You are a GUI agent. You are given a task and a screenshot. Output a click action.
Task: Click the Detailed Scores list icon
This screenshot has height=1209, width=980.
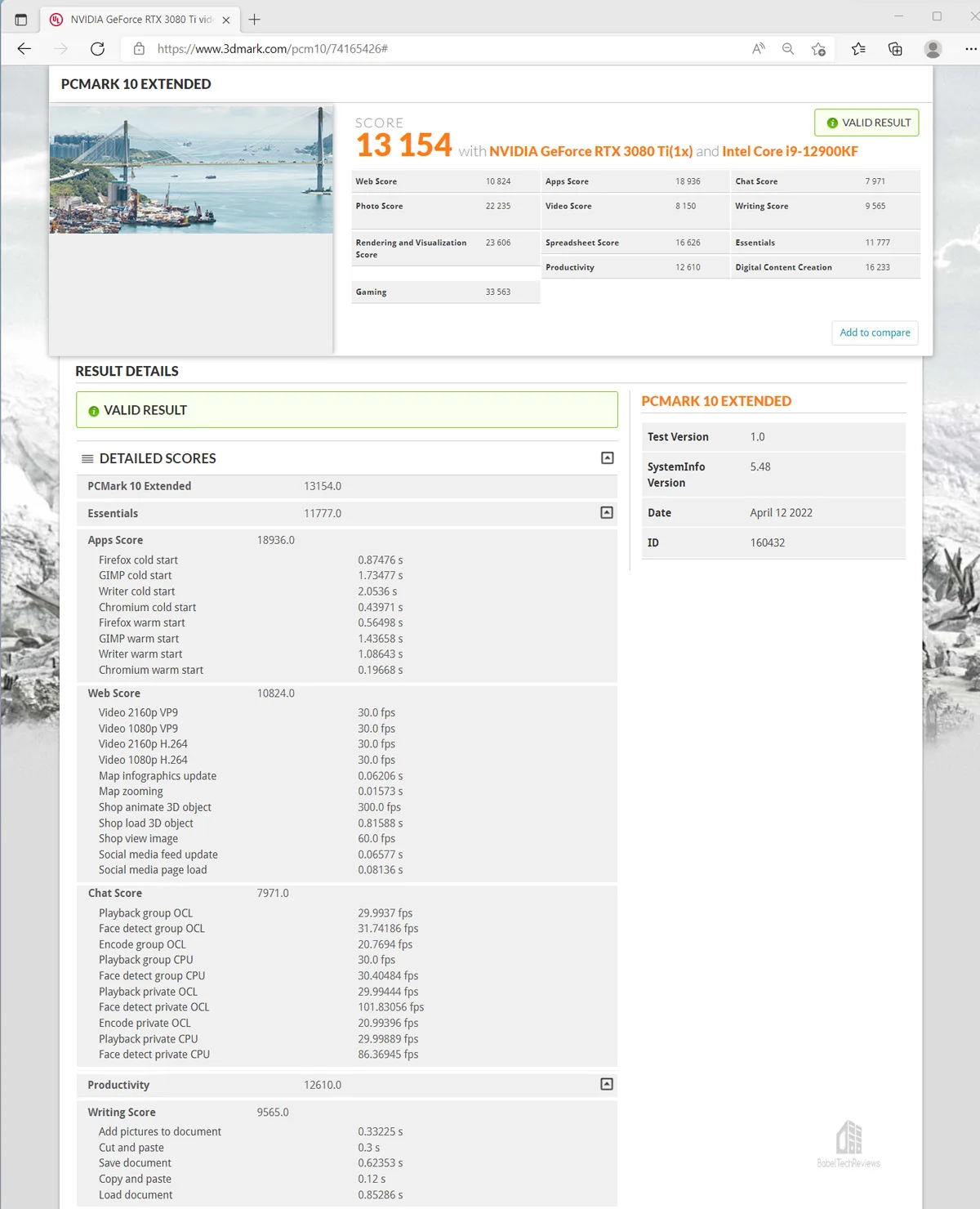(87, 459)
